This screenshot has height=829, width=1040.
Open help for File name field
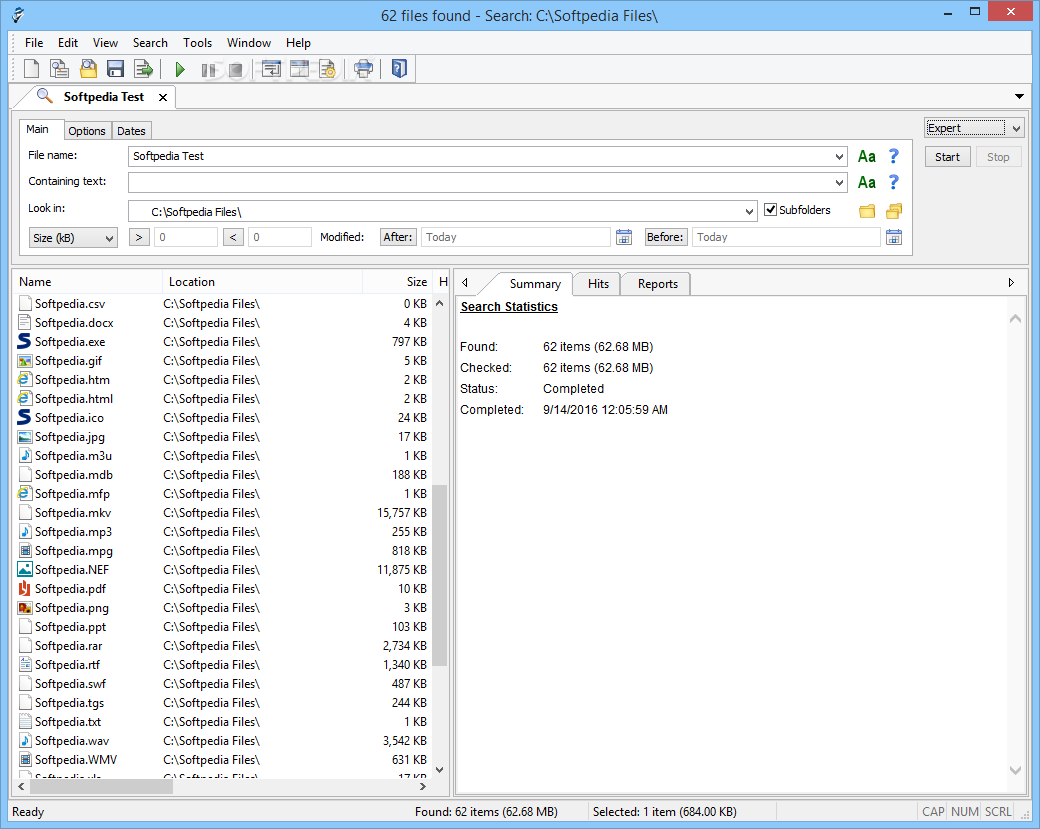click(893, 156)
